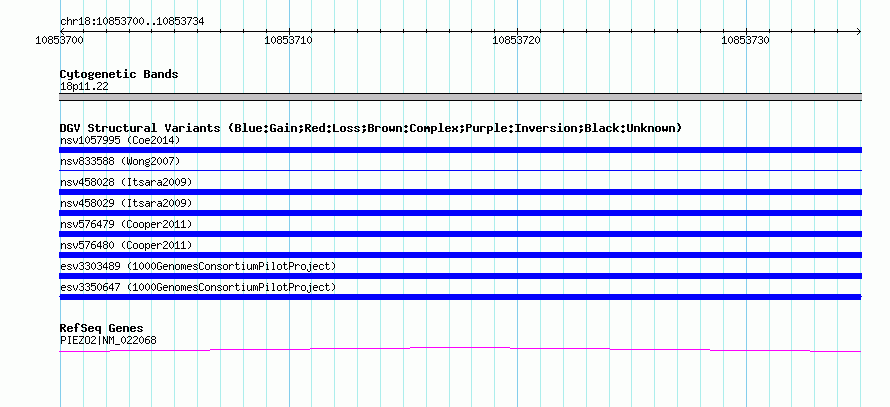Open nsv458029 (Itsara2009) variant entry
Viewport: 890px width, 407px height.
click(x=125, y=203)
